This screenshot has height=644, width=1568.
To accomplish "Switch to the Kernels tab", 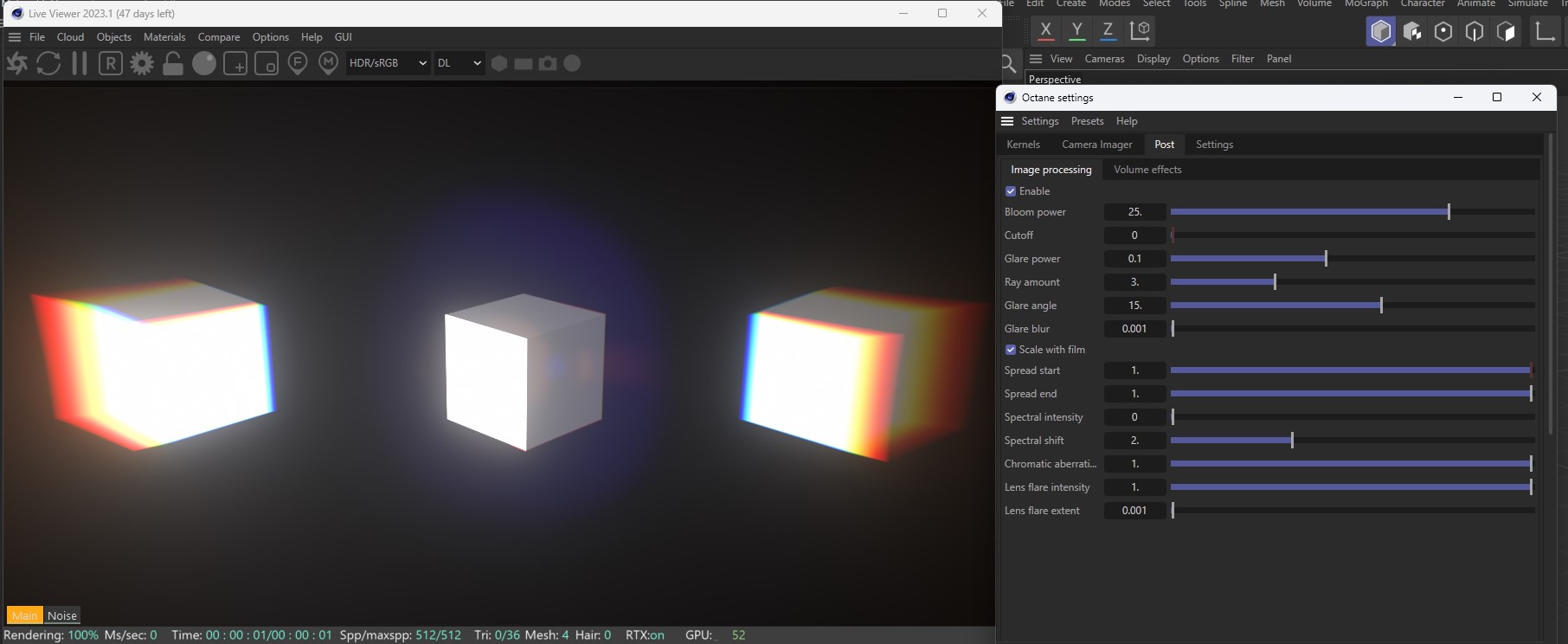I will (1023, 145).
